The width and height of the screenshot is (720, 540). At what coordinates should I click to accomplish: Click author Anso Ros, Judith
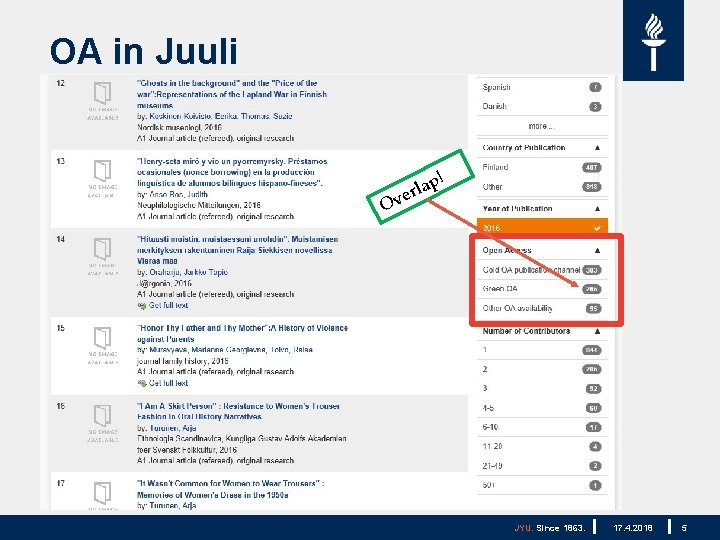point(179,194)
